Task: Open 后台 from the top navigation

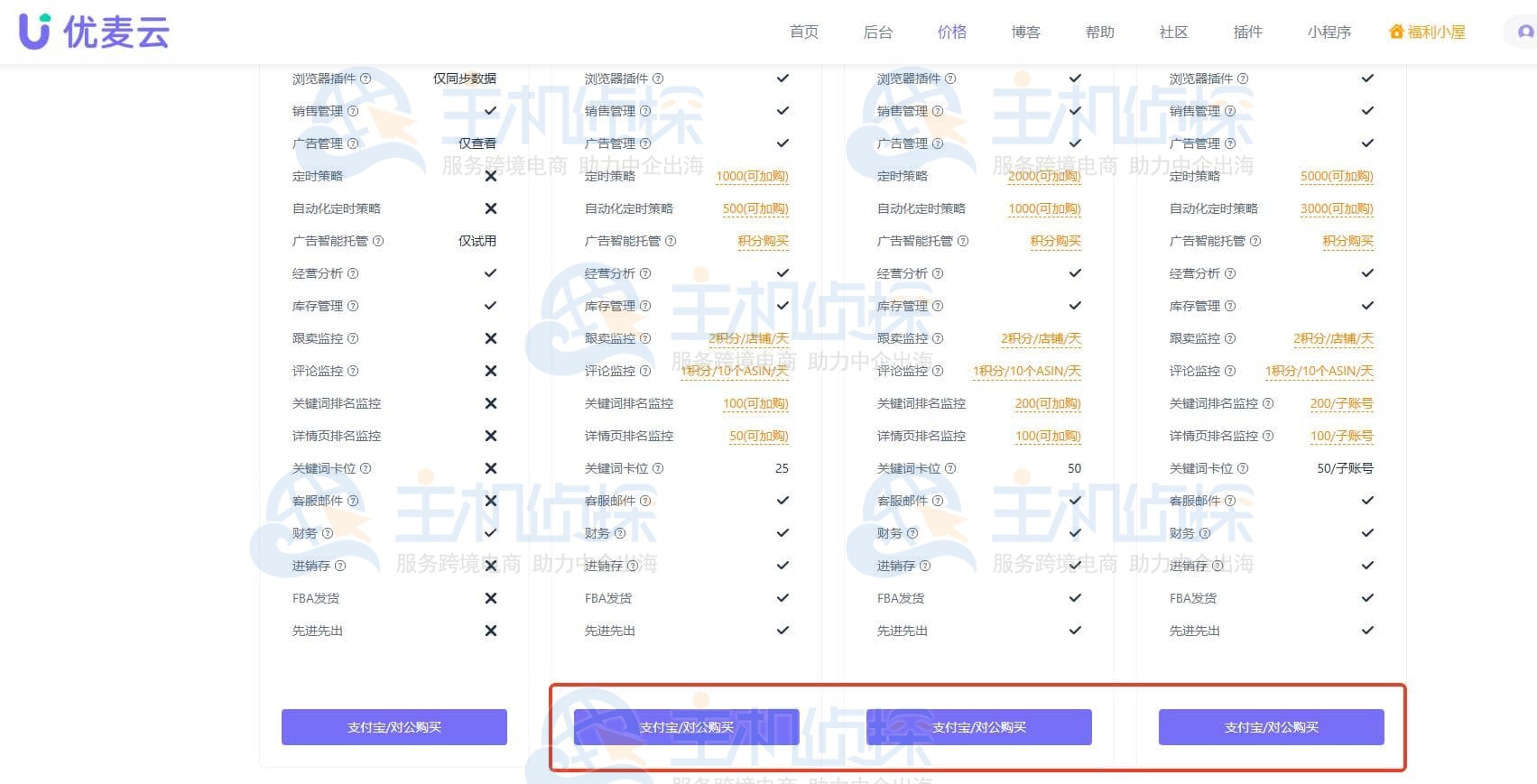Action: pos(878,32)
